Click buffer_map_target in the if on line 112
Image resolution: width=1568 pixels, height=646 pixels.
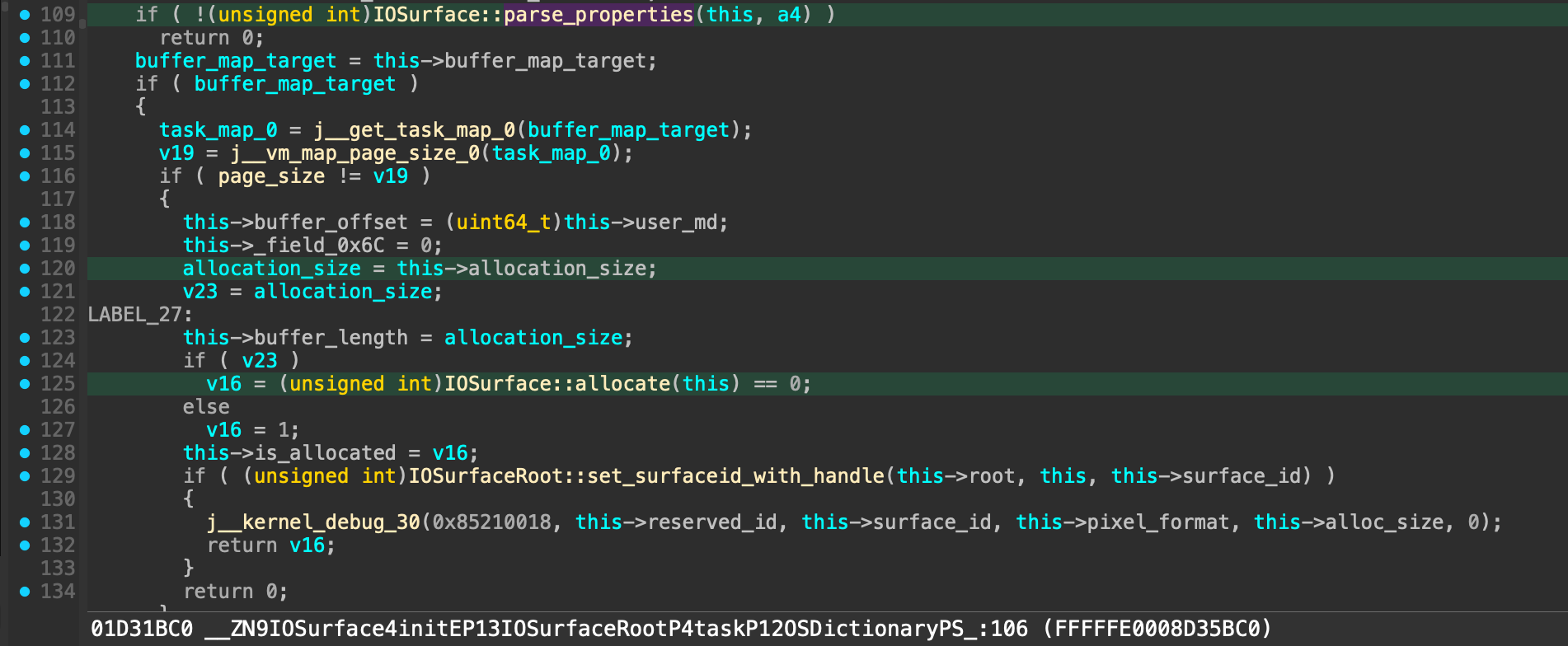pos(295,84)
